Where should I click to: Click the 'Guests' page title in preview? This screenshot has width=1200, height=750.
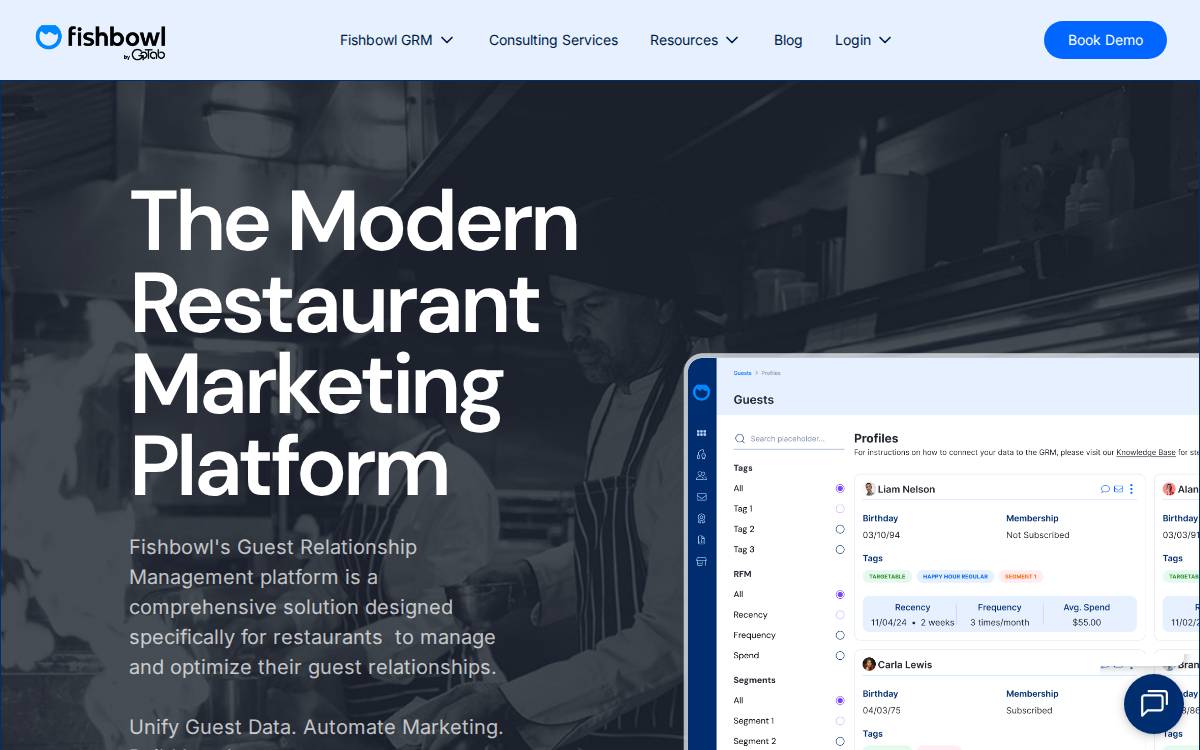[753, 399]
